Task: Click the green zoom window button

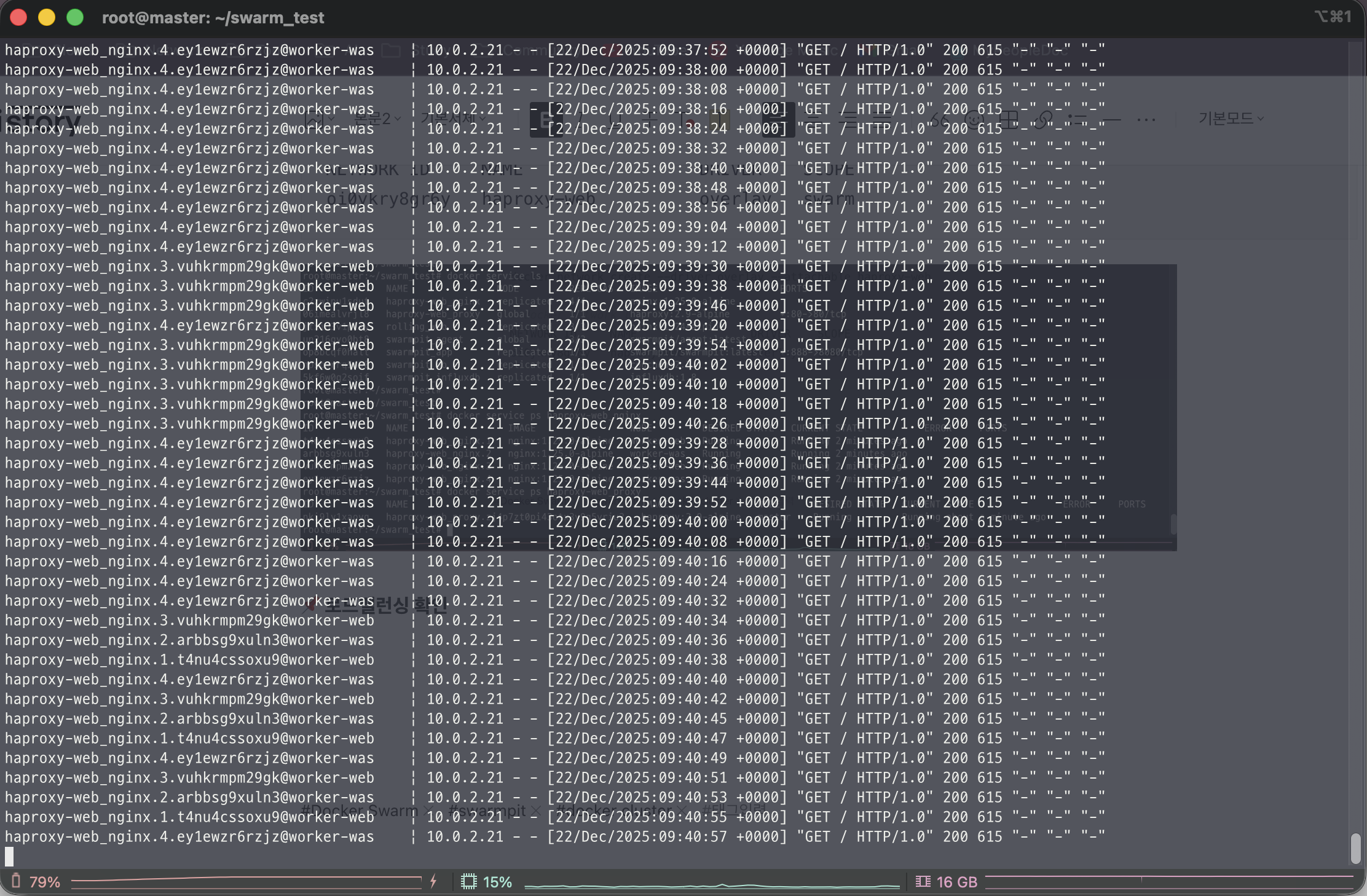Action: (x=75, y=17)
